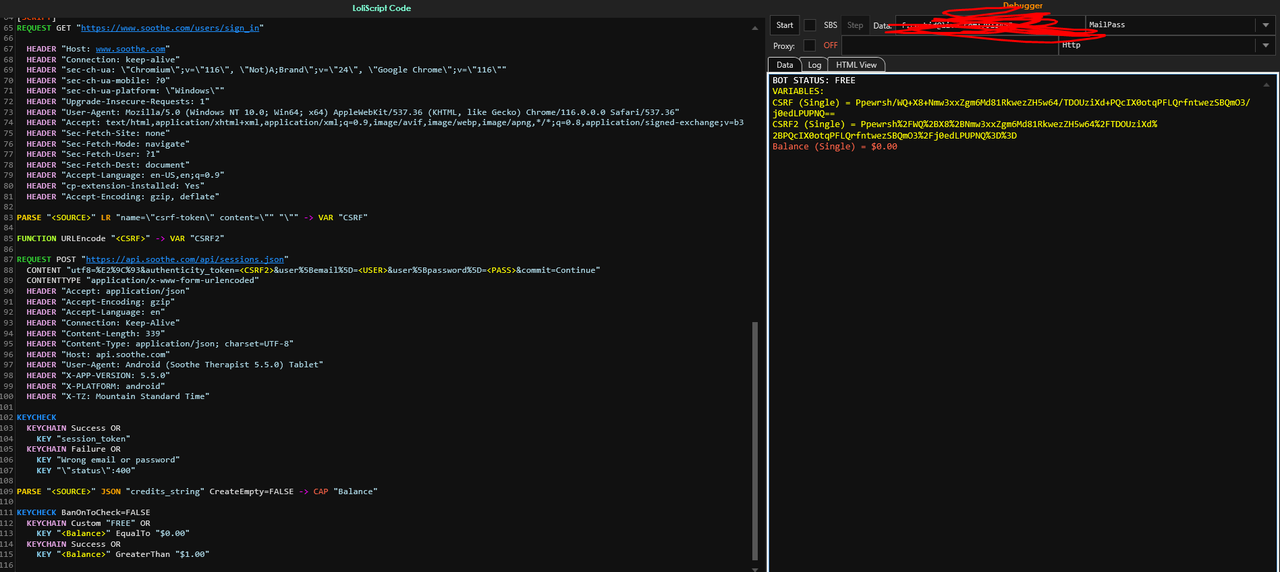Open the api.soothe.com sessions.json link
Screen dimensions: 1280x572
pos(186,258)
